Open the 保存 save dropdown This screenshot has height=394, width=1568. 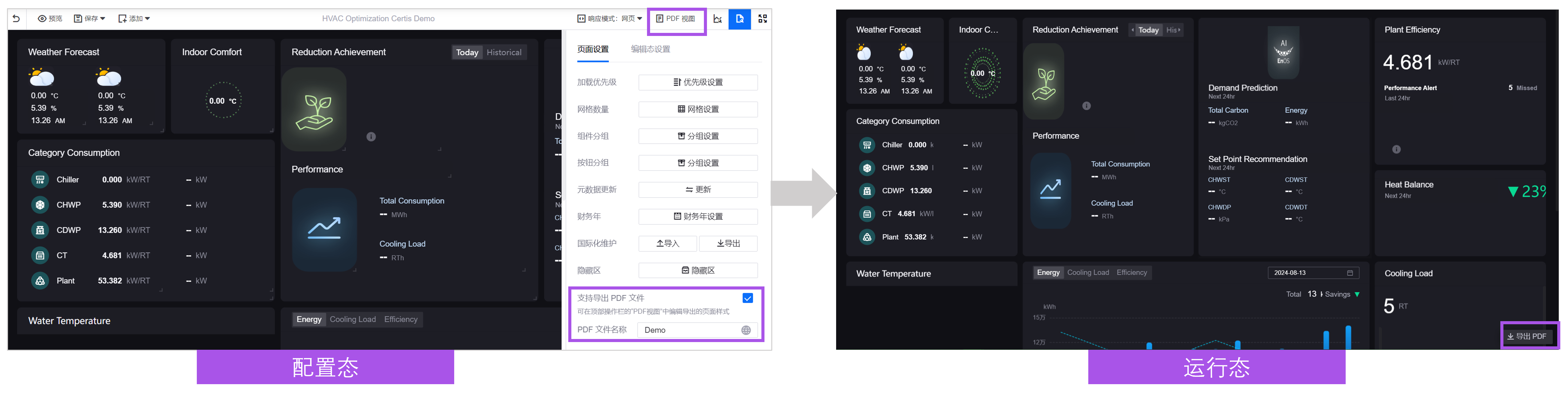click(x=89, y=18)
